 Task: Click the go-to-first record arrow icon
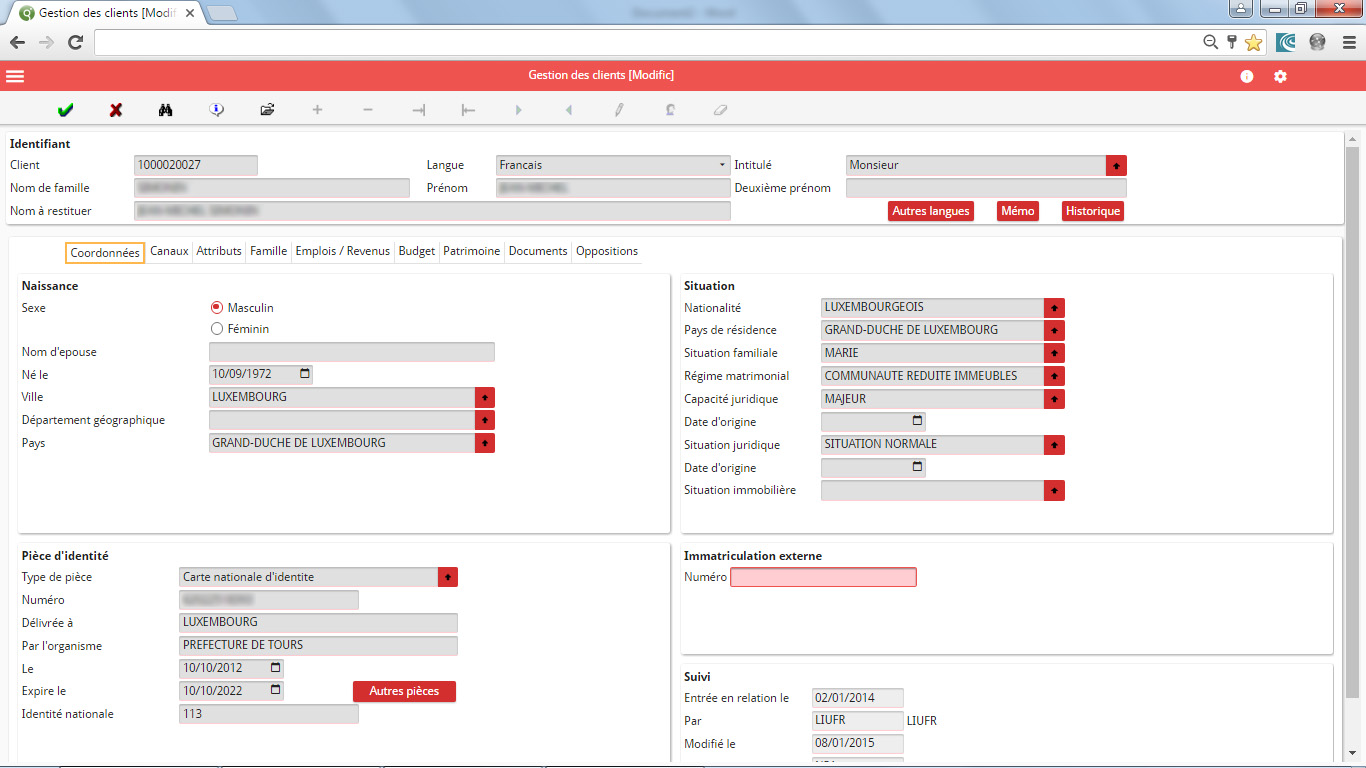click(x=468, y=110)
